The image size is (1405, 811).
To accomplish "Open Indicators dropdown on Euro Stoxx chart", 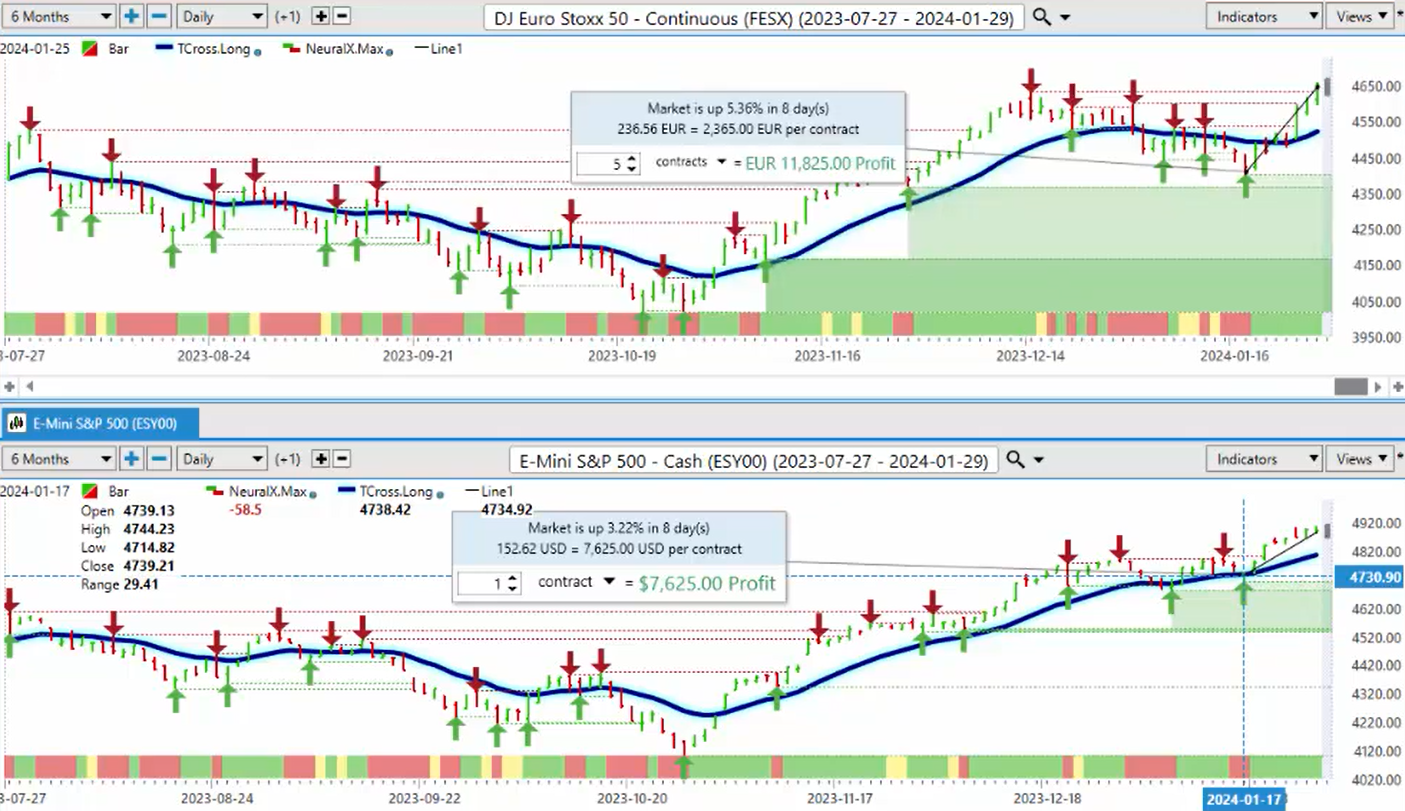I will pos(1264,16).
